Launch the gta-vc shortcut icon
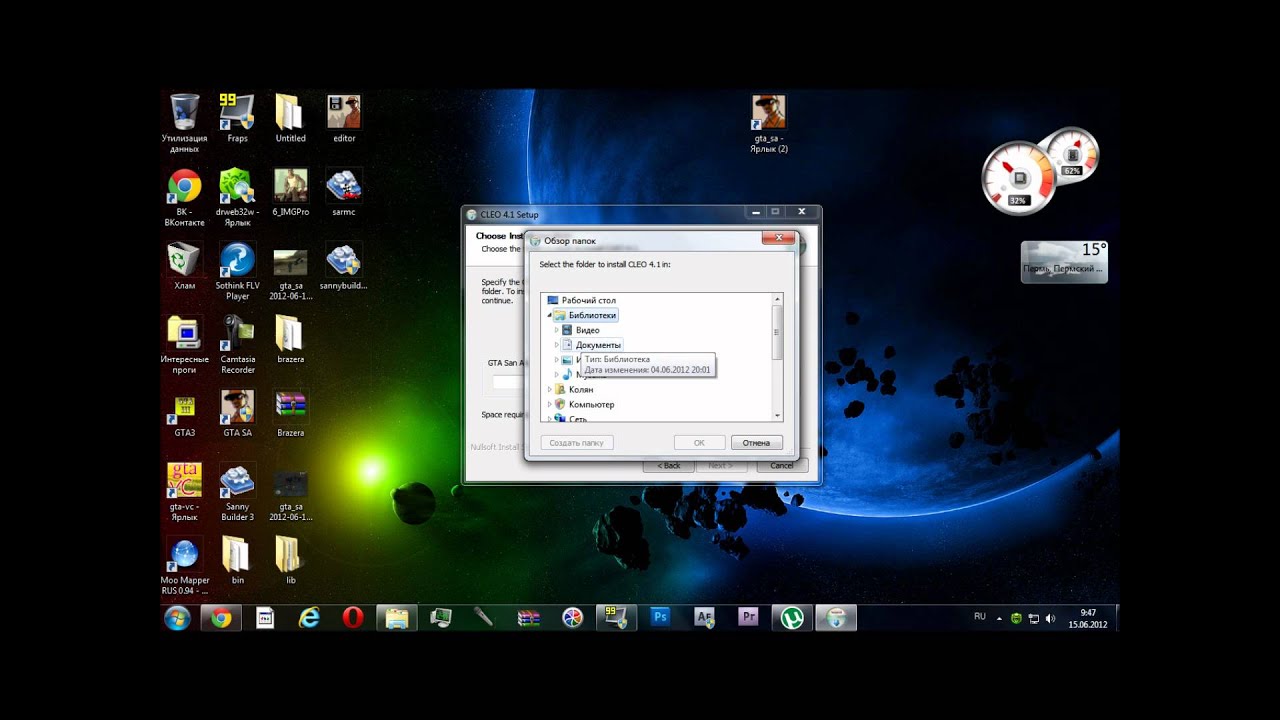This screenshot has width=1280, height=720. [x=184, y=492]
